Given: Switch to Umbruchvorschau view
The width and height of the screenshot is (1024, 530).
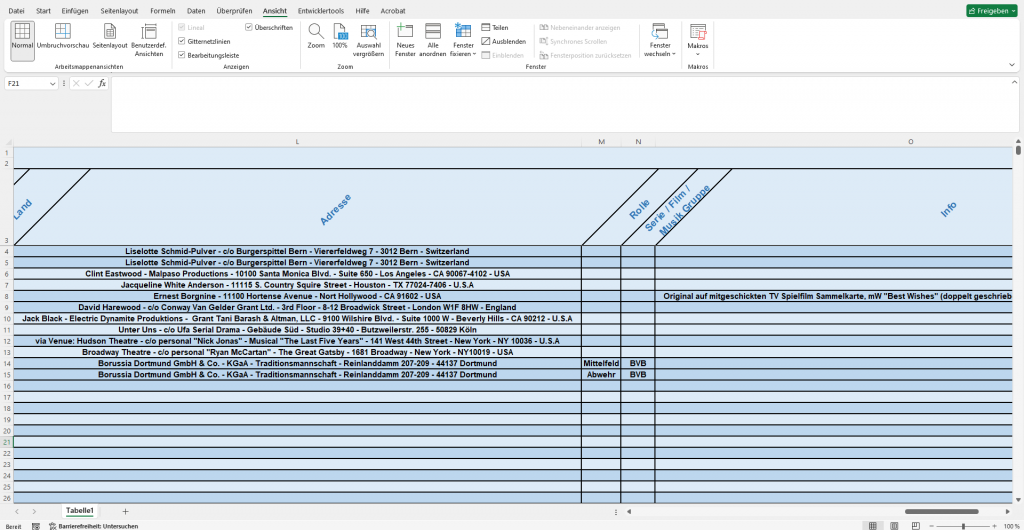Looking at the screenshot, I should click(x=63, y=37).
